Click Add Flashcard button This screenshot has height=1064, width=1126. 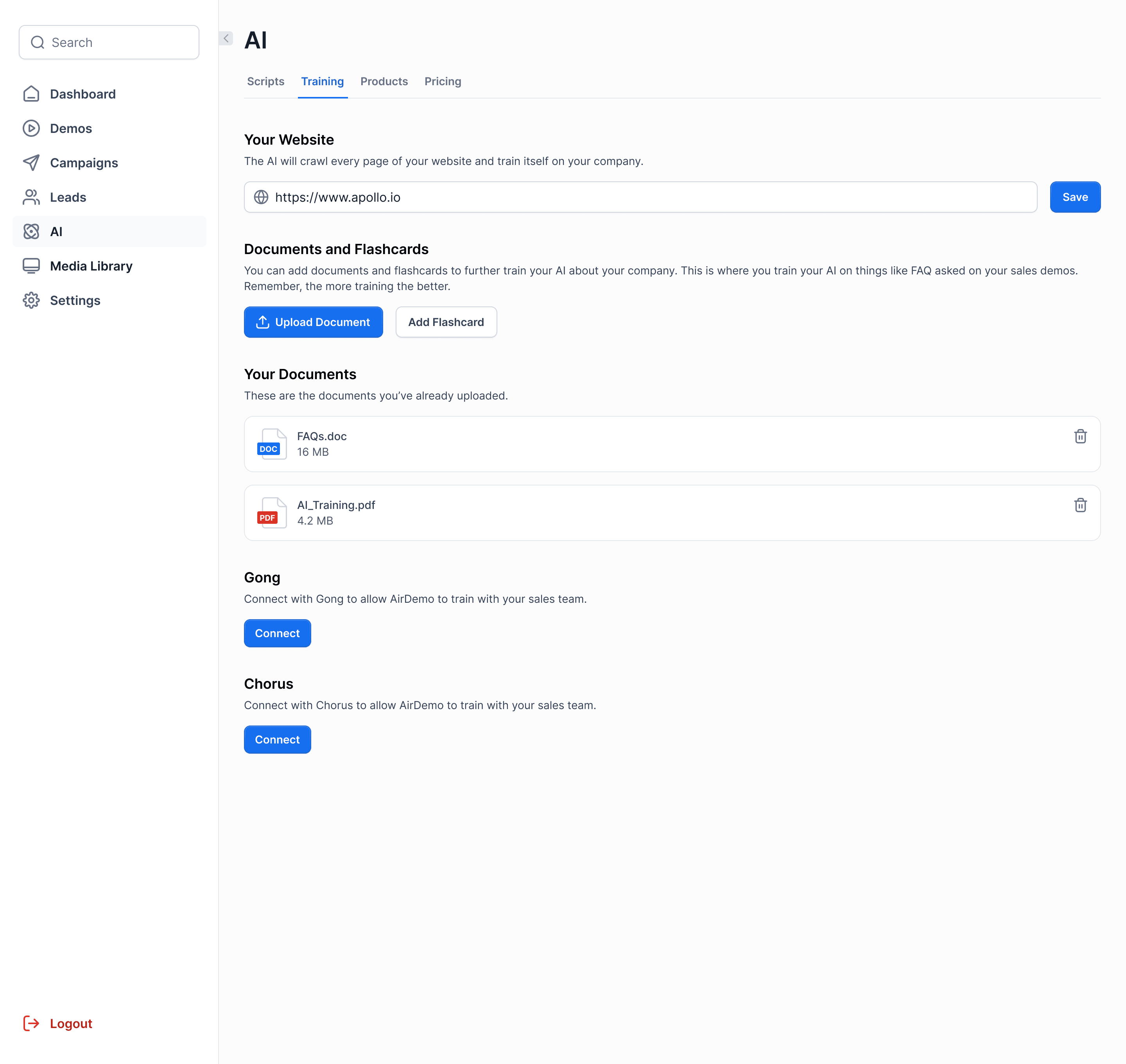[x=446, y=322]
